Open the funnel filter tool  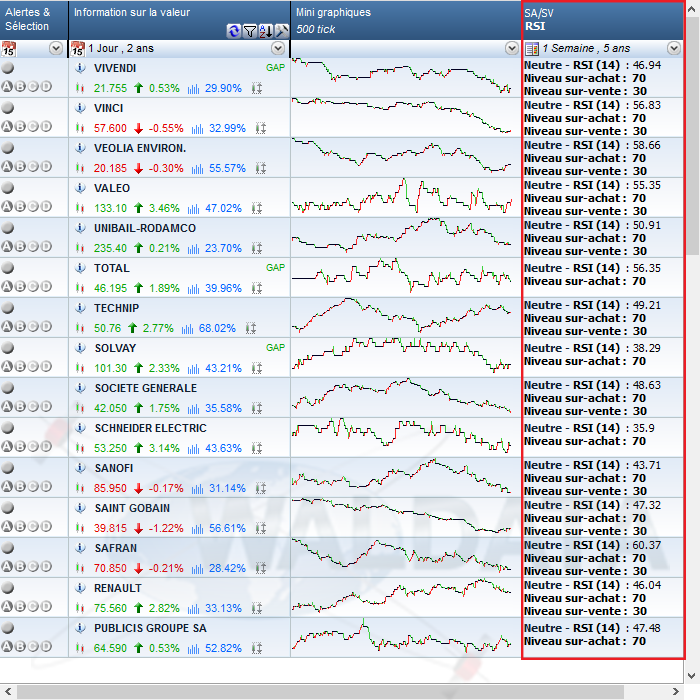pyautogui.click(x=250, y=31)
